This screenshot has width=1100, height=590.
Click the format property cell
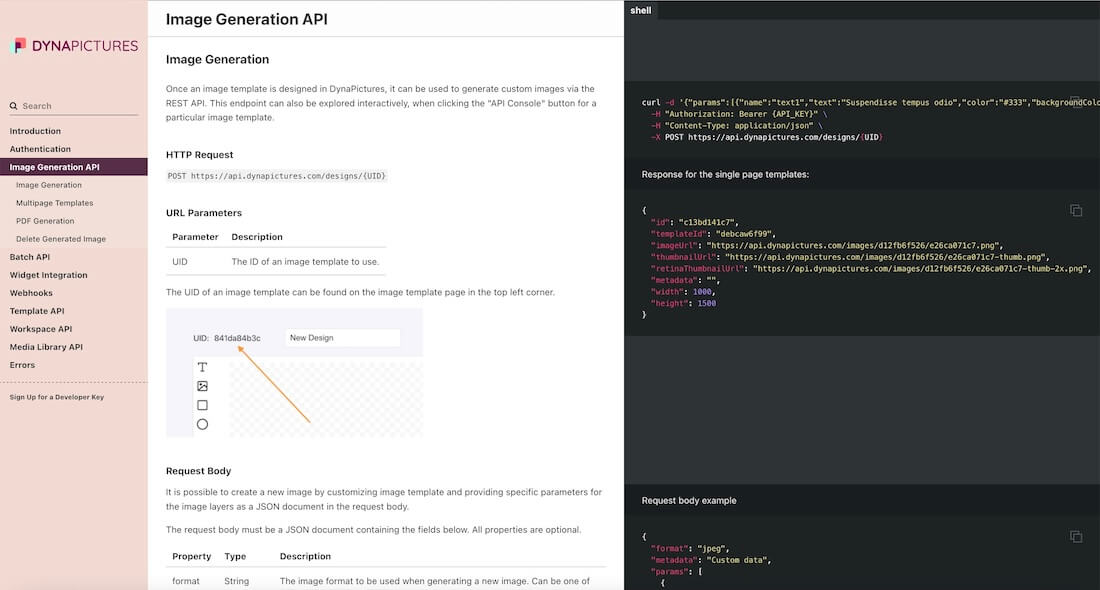186,581
